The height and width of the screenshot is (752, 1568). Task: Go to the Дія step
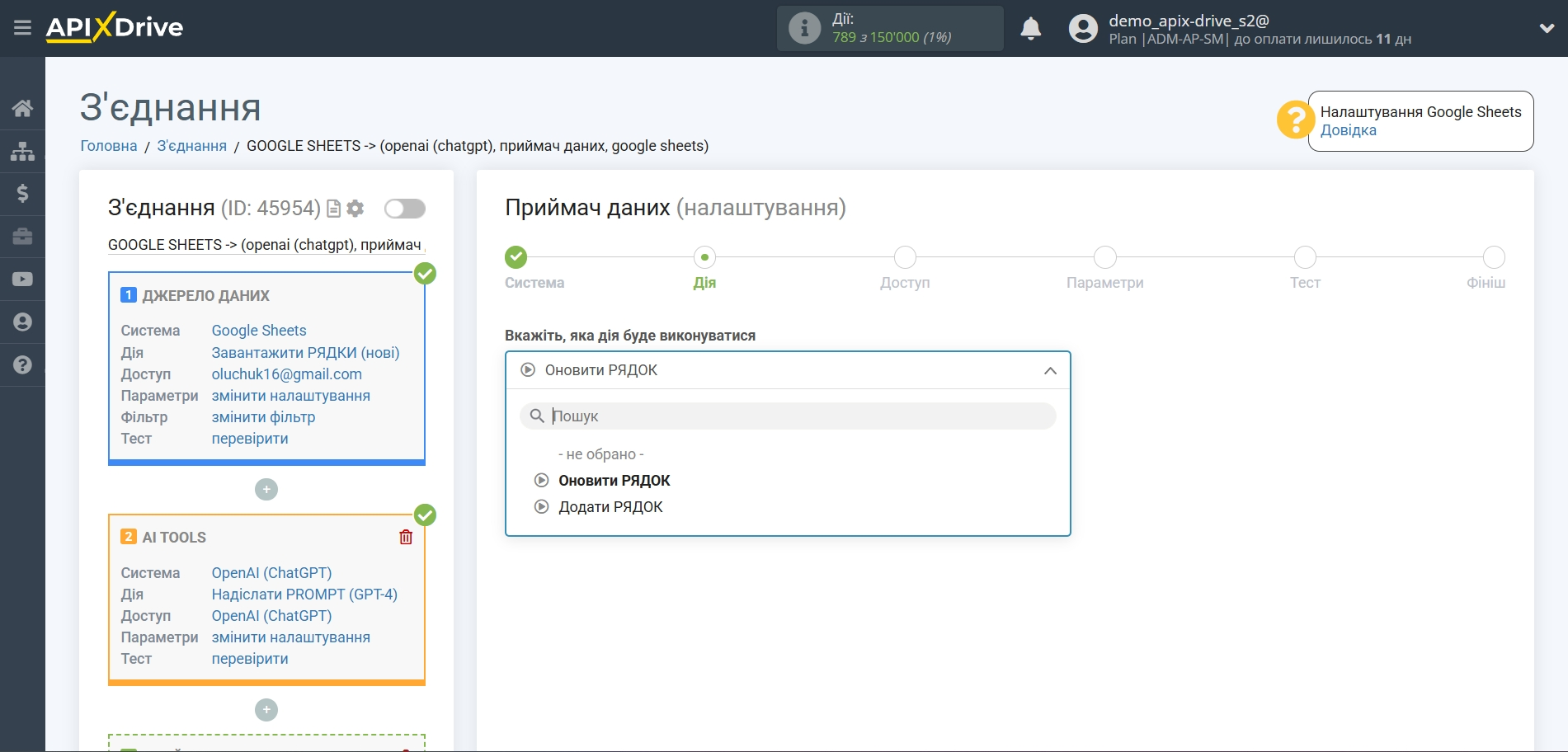coord(704,257)
